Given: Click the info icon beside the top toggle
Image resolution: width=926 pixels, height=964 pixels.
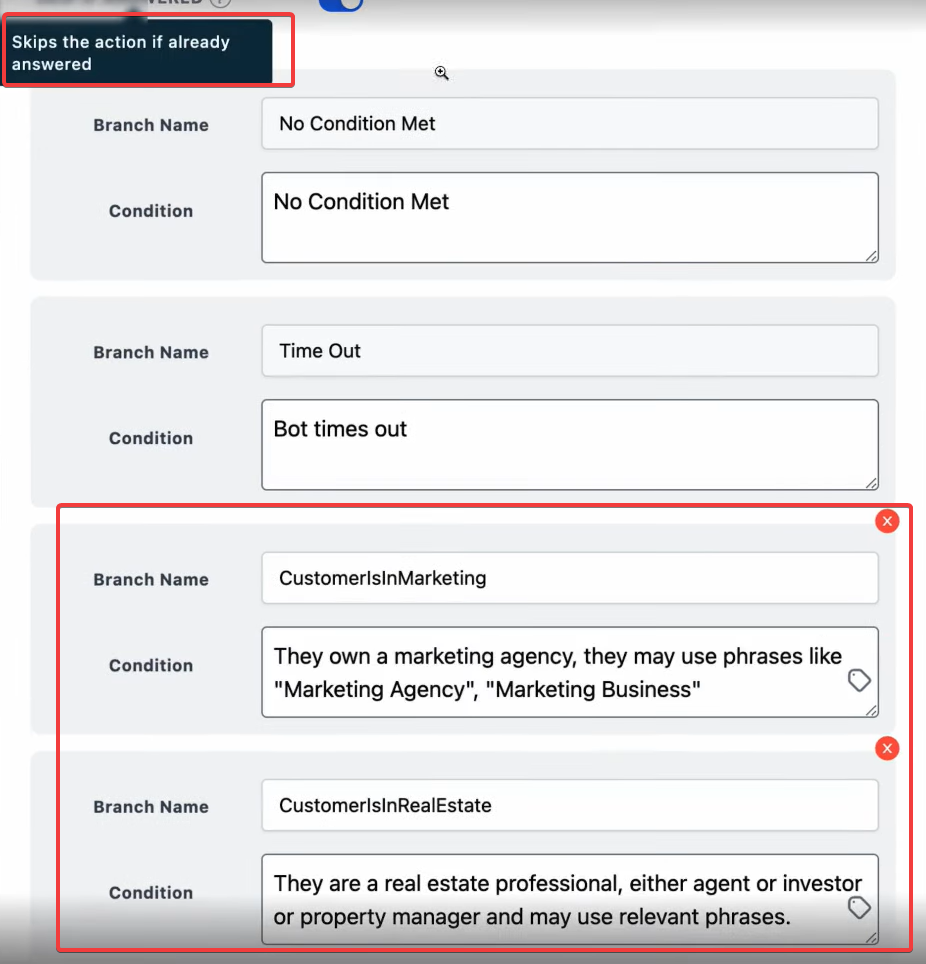Looking at the screenshot, I should [221, 2].
